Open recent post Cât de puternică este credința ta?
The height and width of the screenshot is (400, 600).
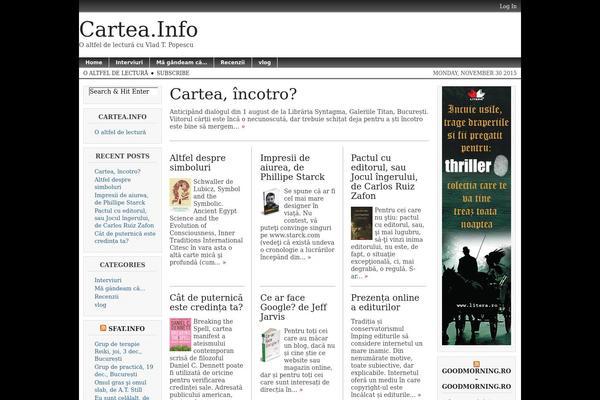coord(125,237)
